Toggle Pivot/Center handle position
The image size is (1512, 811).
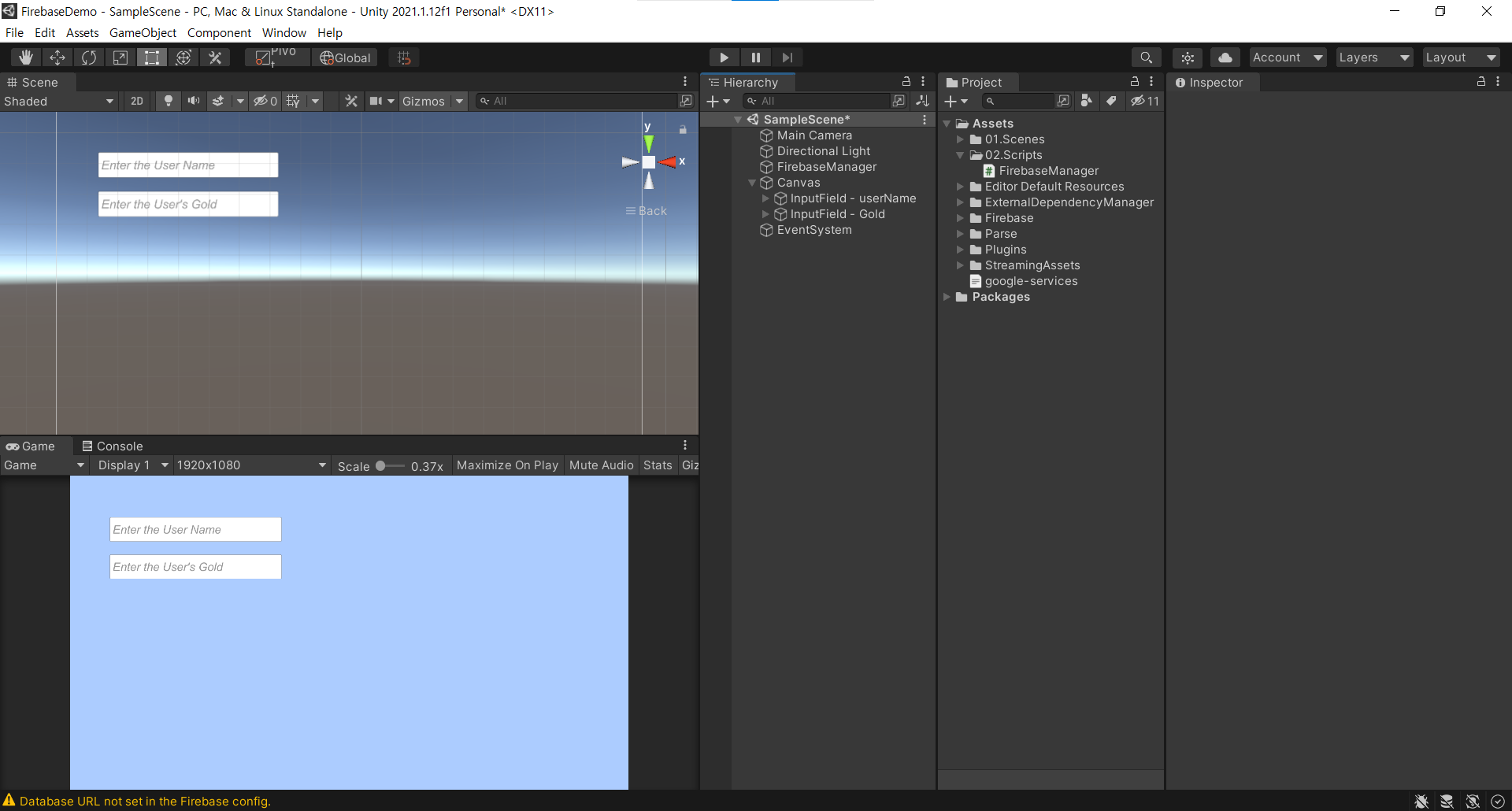[276, 57]
